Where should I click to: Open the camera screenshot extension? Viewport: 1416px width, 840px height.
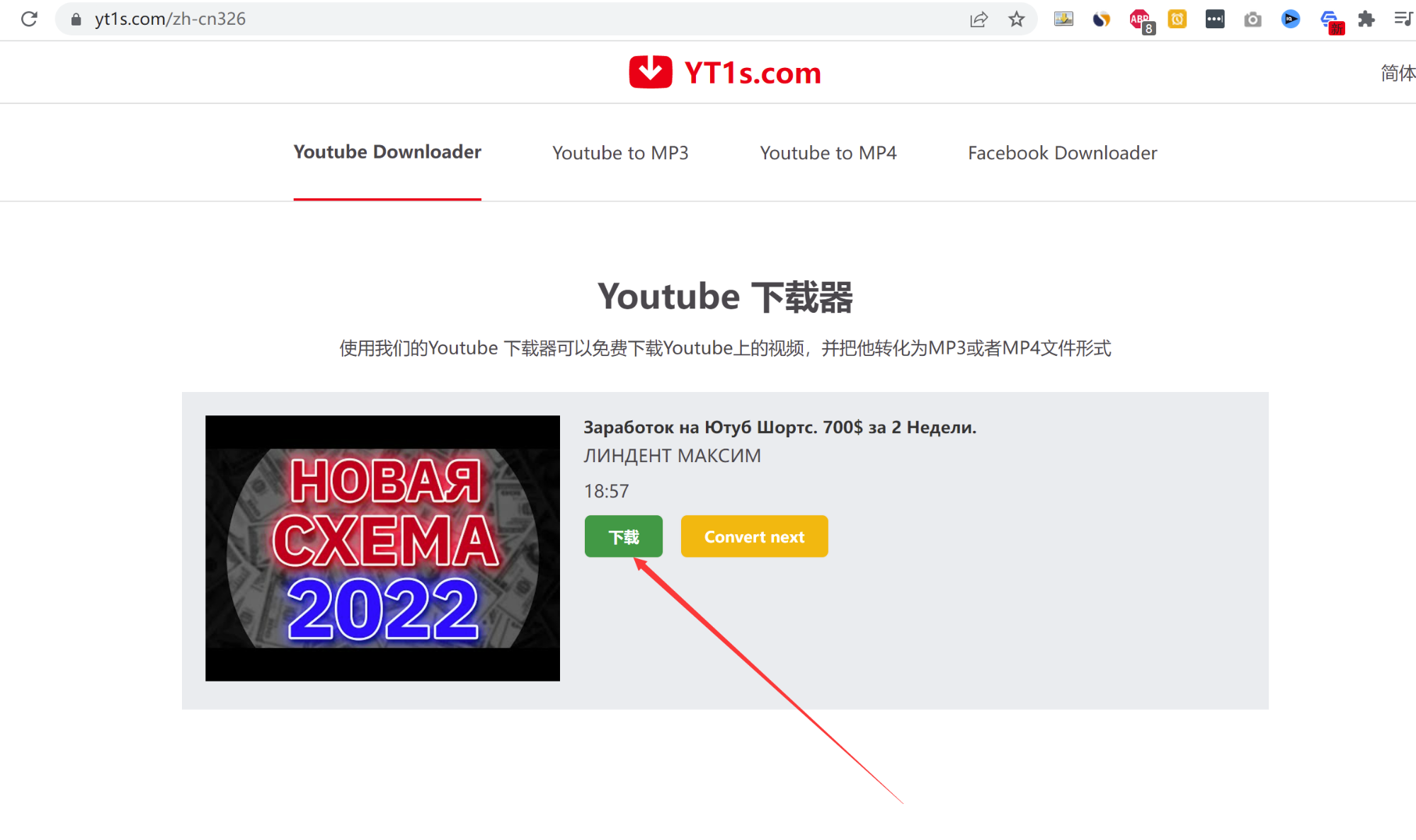pyautogui.click(x=1252, y=19)
